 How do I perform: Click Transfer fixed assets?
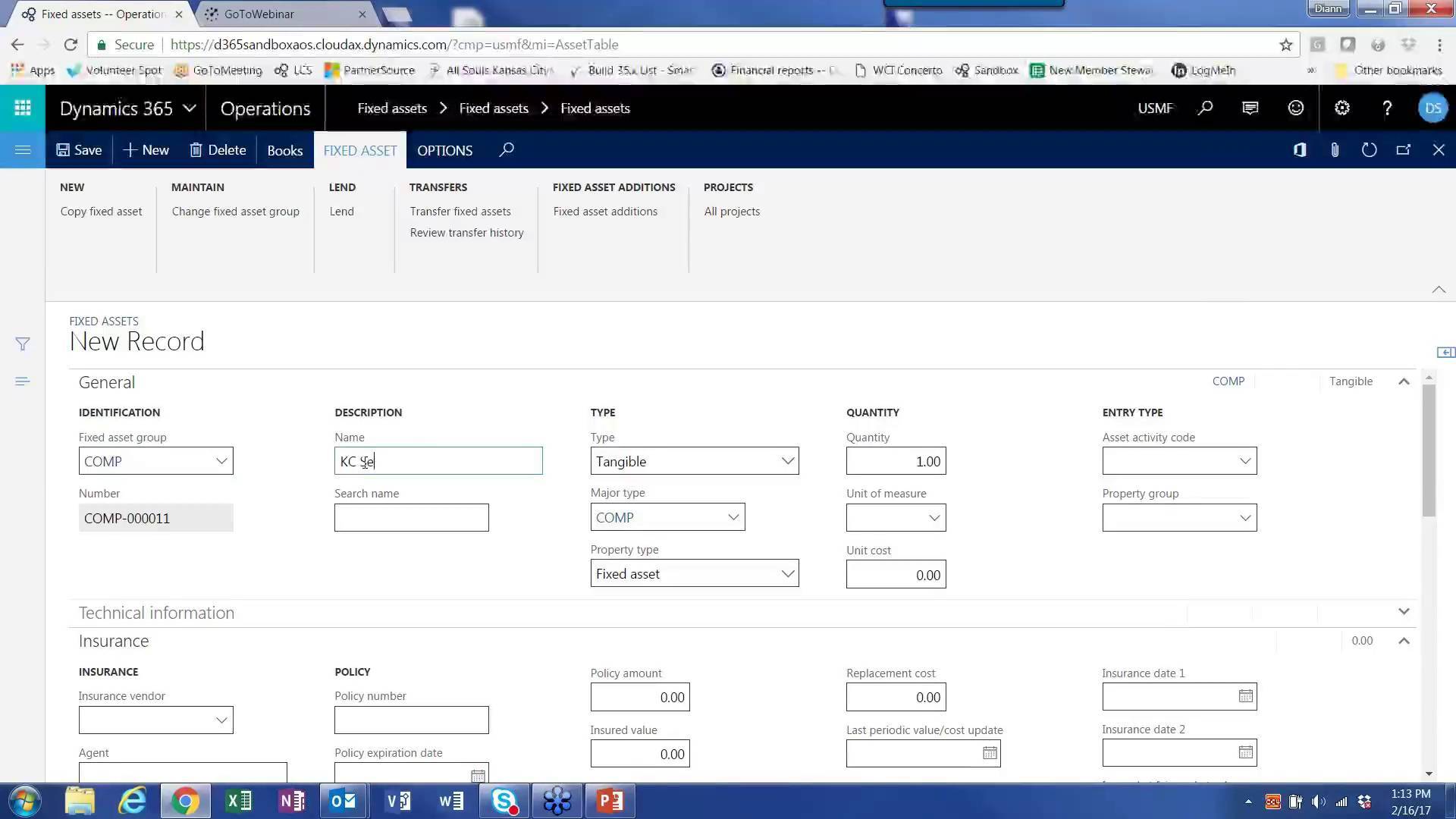[460, 211]
